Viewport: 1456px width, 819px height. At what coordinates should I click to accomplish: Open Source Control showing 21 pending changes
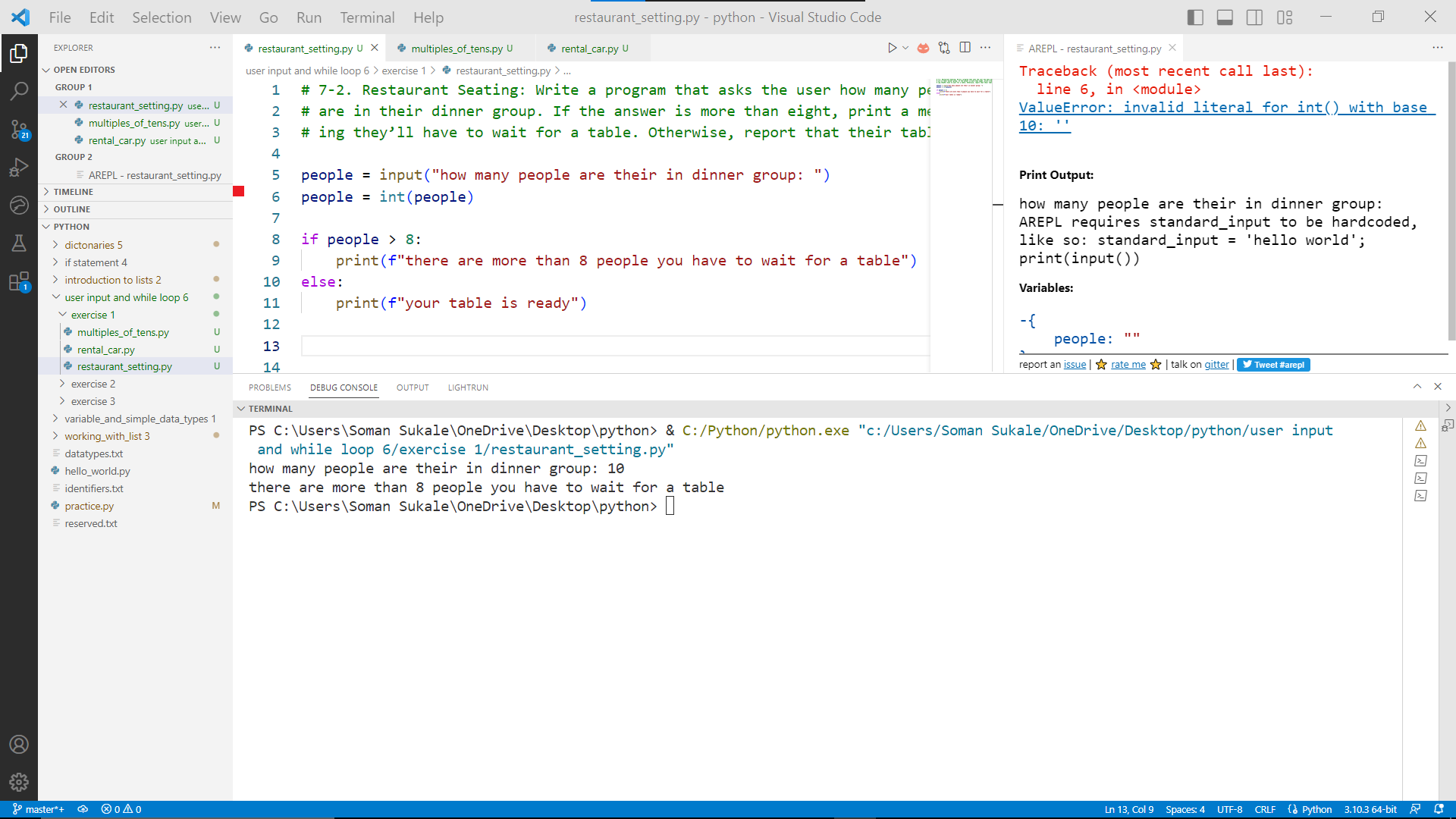[19, 129]
